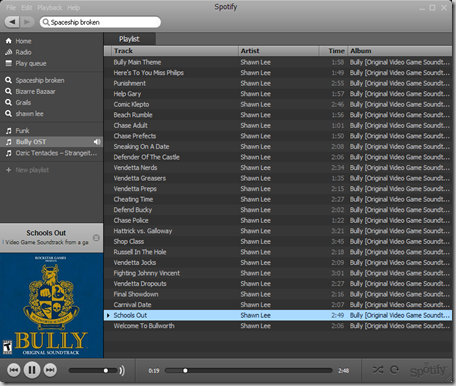Screen dimensions: 456x386
Task: Select the Vendetta Nerds track
Action: (x=278, y=168)
